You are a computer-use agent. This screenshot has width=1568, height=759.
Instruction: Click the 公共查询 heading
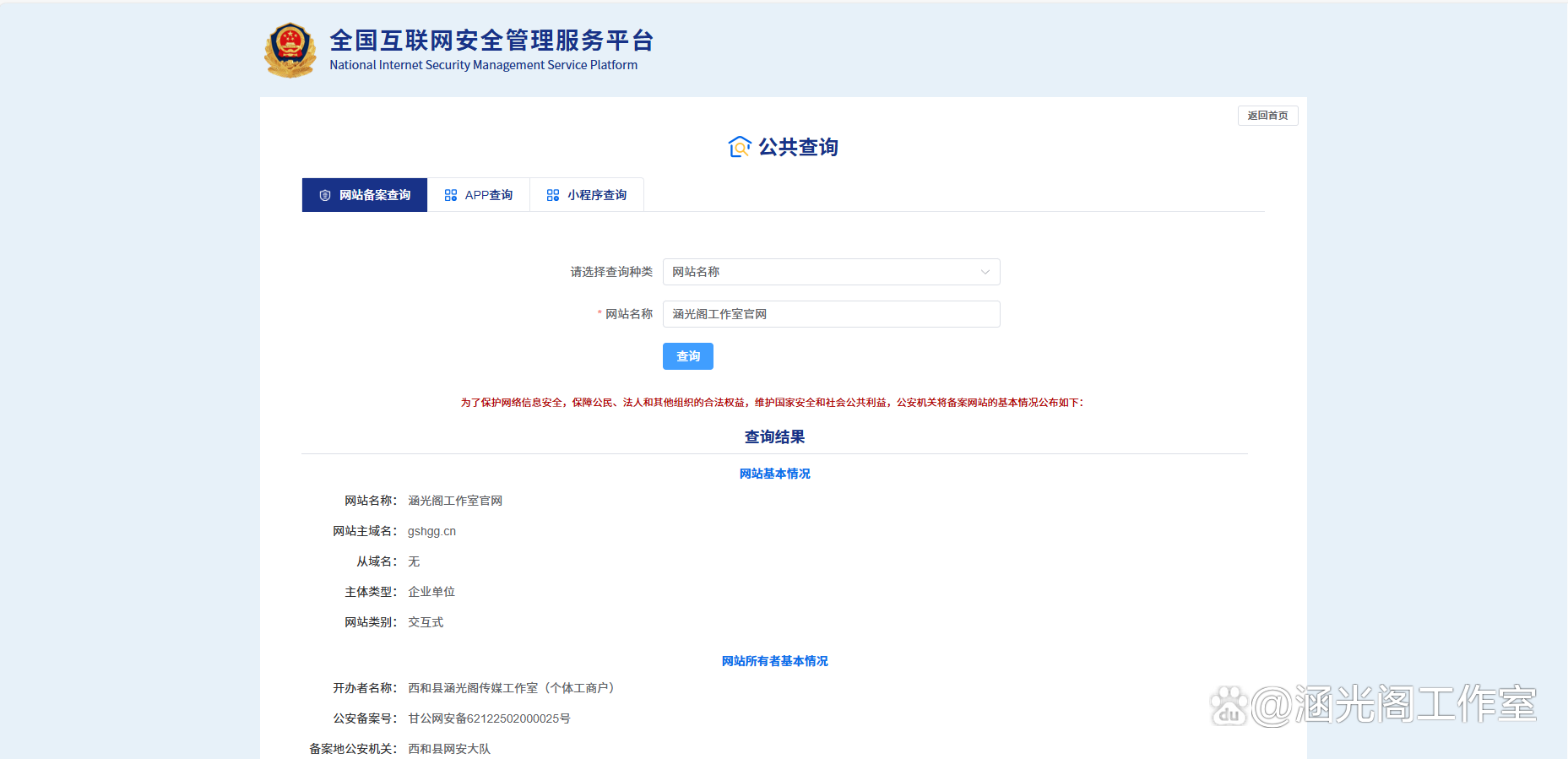798,147
